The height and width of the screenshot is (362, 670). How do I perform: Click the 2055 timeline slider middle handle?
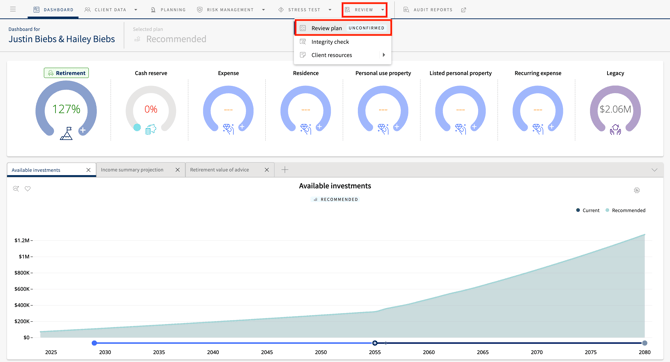pos(375,343)
